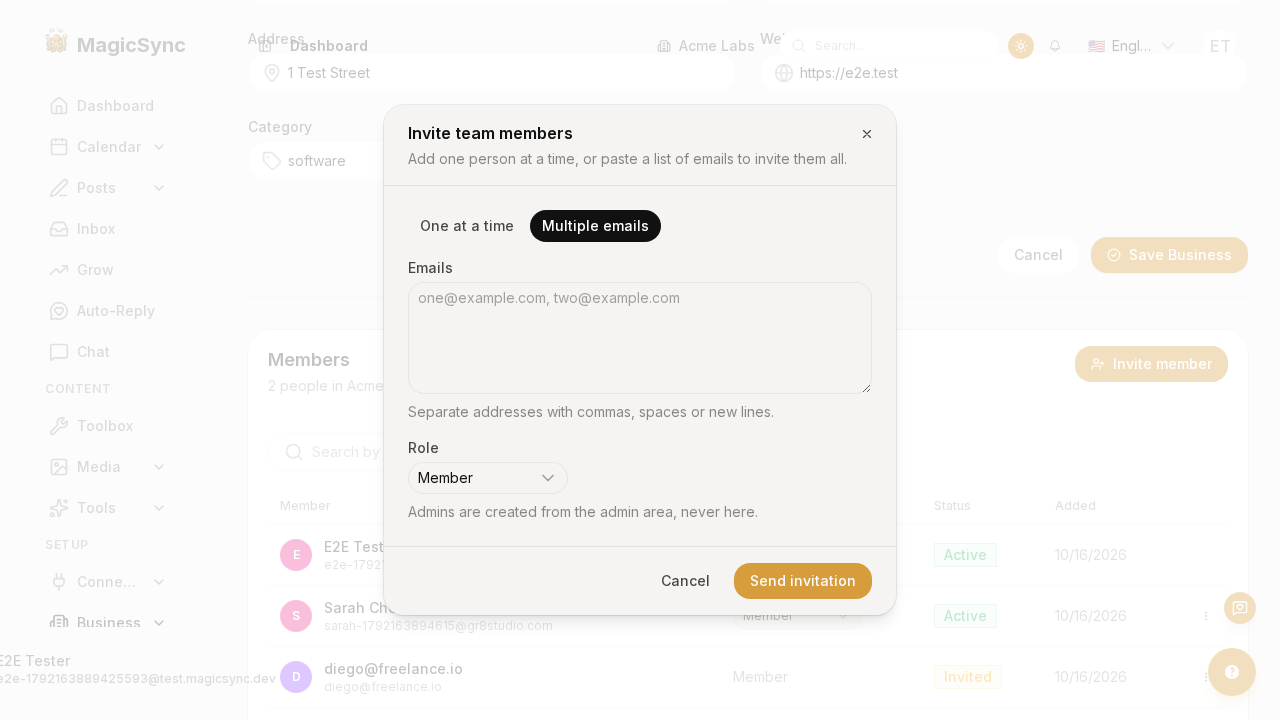This screenshot has width=1280, height=720.
Task: Click the Send invitation button
Action: pos(803,581)
